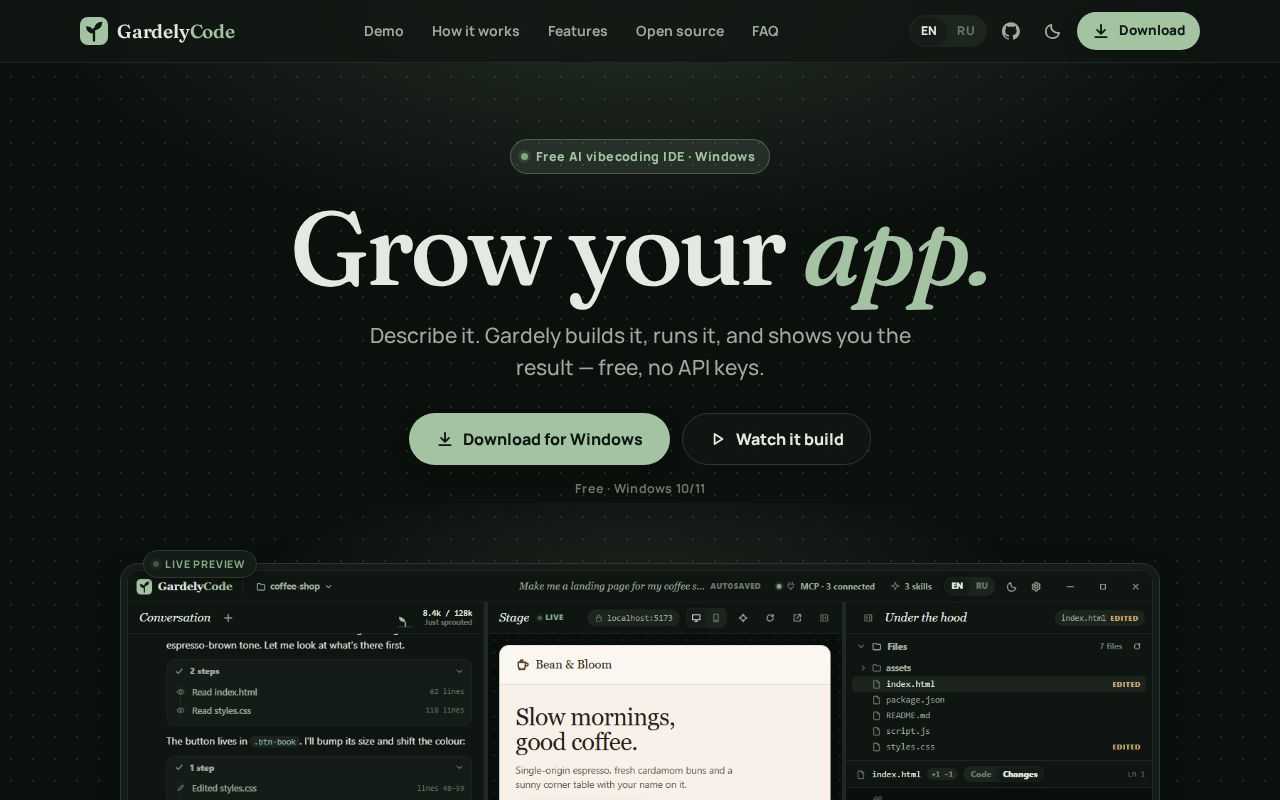Toggle the Stage side panel layout icon
Image resolution: width=1280 pixels, height=800 pixels.
824,618
